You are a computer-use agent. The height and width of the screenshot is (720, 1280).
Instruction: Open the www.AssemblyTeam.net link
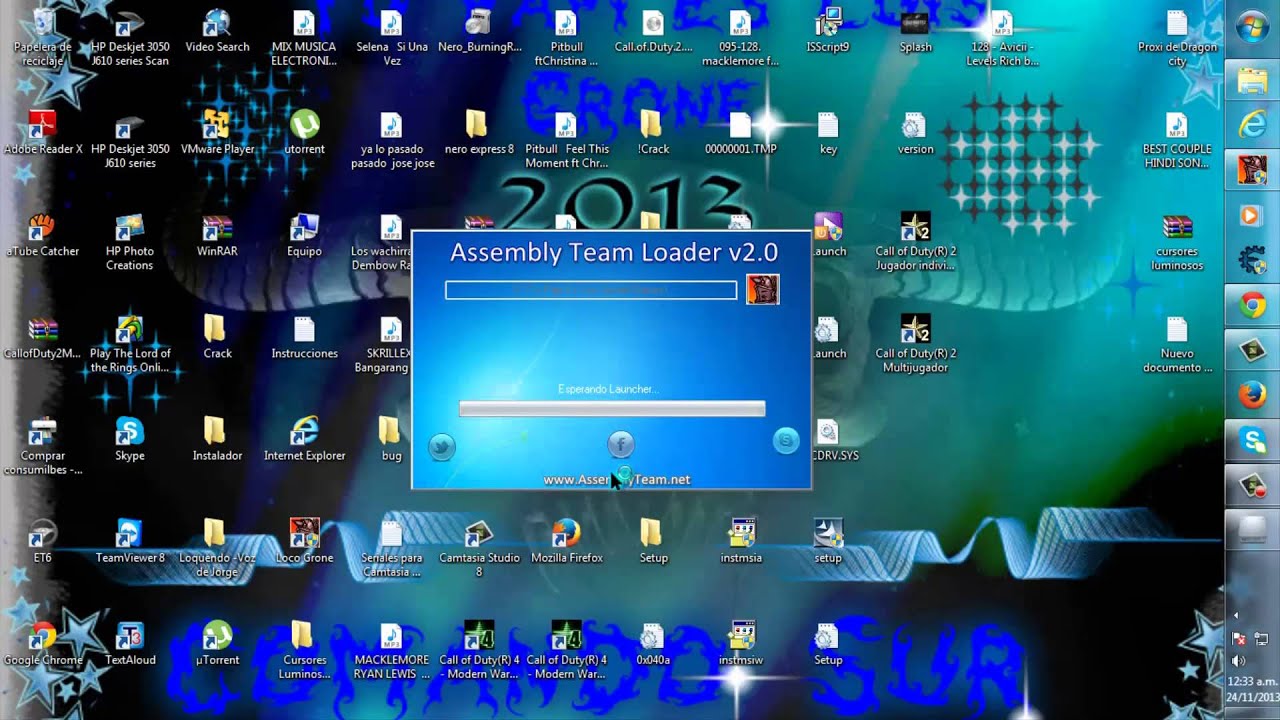pos(617,480)
